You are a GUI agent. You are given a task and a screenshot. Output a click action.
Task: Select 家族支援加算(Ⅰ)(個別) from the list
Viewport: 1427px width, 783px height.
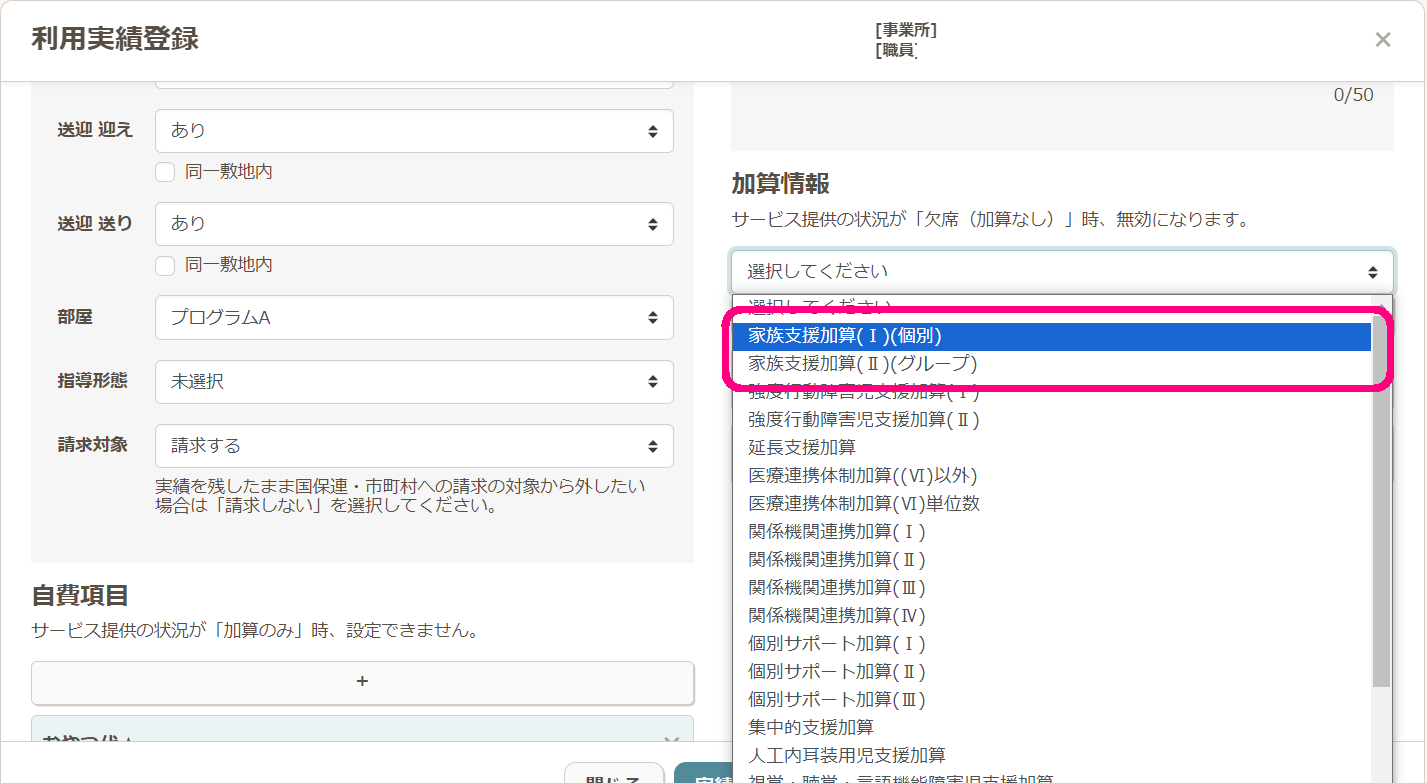click(x=1050, y=336)
